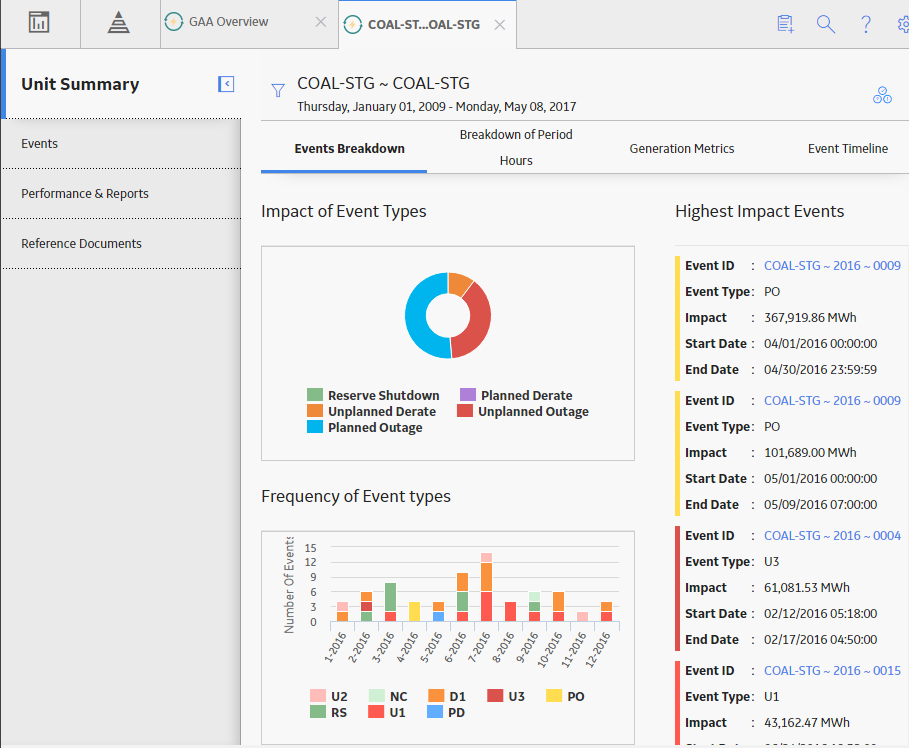Click the Highest Impact Events heading
This screenshot has height=748, width=909.
759,212
